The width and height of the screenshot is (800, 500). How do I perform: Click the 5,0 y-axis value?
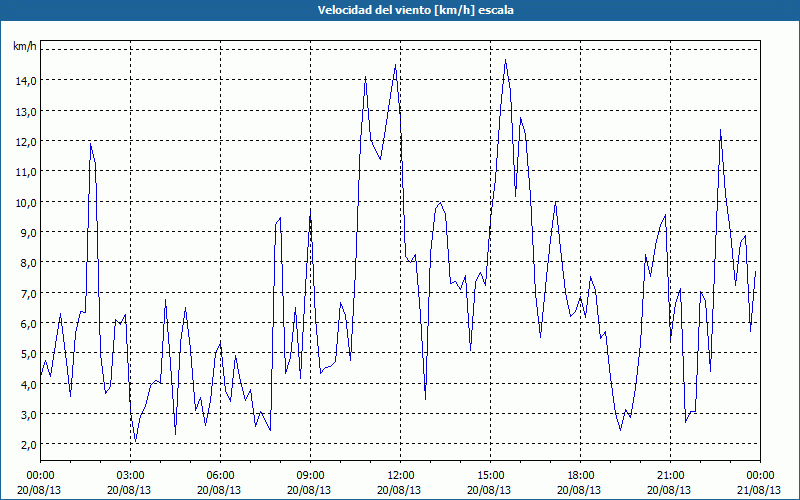click(28, 354)
